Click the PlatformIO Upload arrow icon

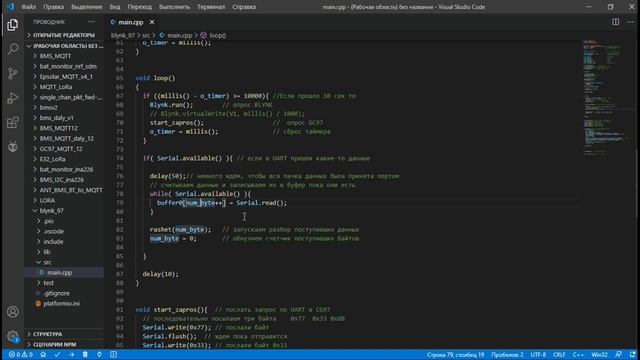pyautogui.click(x=71, y=355)
